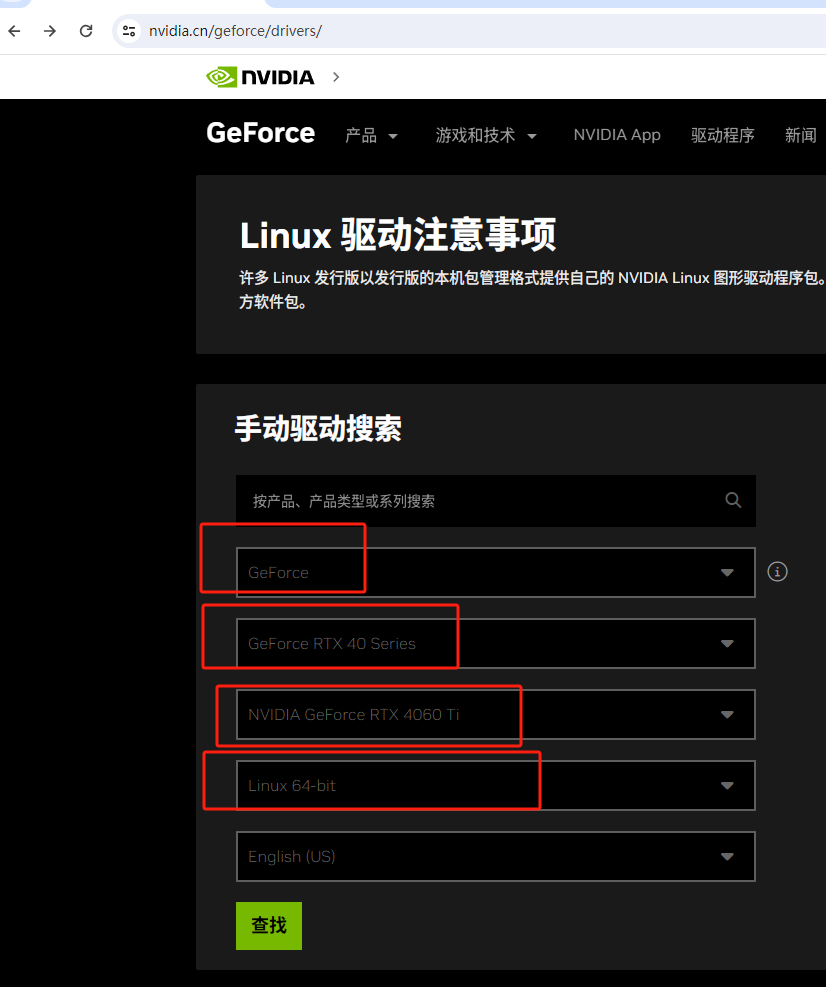The width and height of the screenshot is (826, 987).
Task: Click the 手动驱动搜索 heading
Action: (x=319, y=429)
